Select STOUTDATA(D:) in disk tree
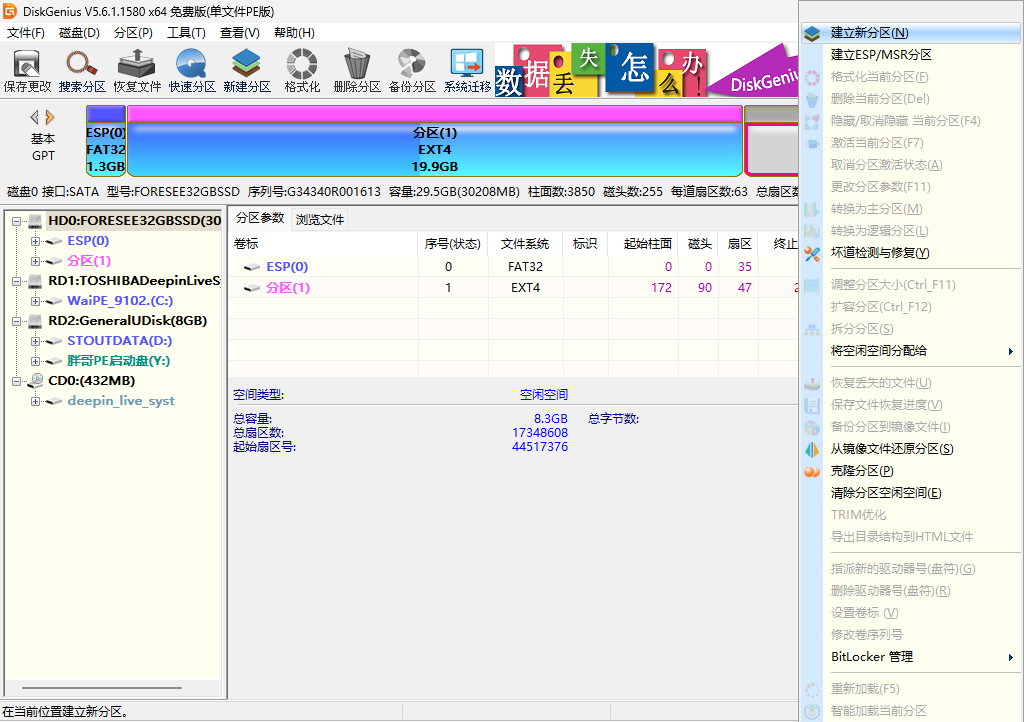Screen dimensions: 1024x722 [x=120, y=341]
